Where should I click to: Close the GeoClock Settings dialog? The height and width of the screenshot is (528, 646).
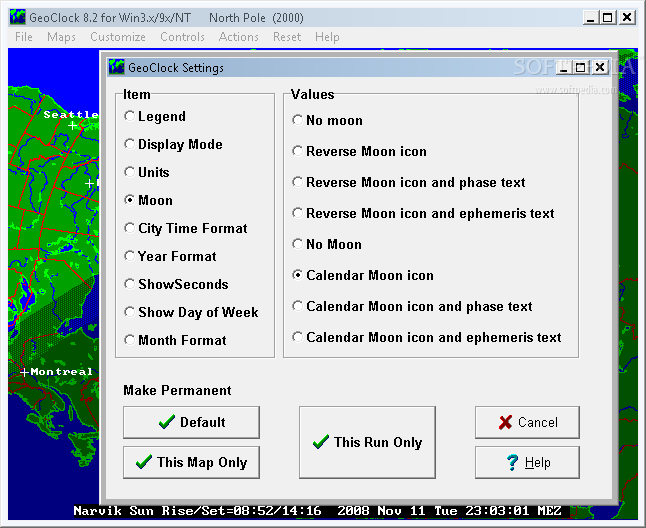coord(600,67)
